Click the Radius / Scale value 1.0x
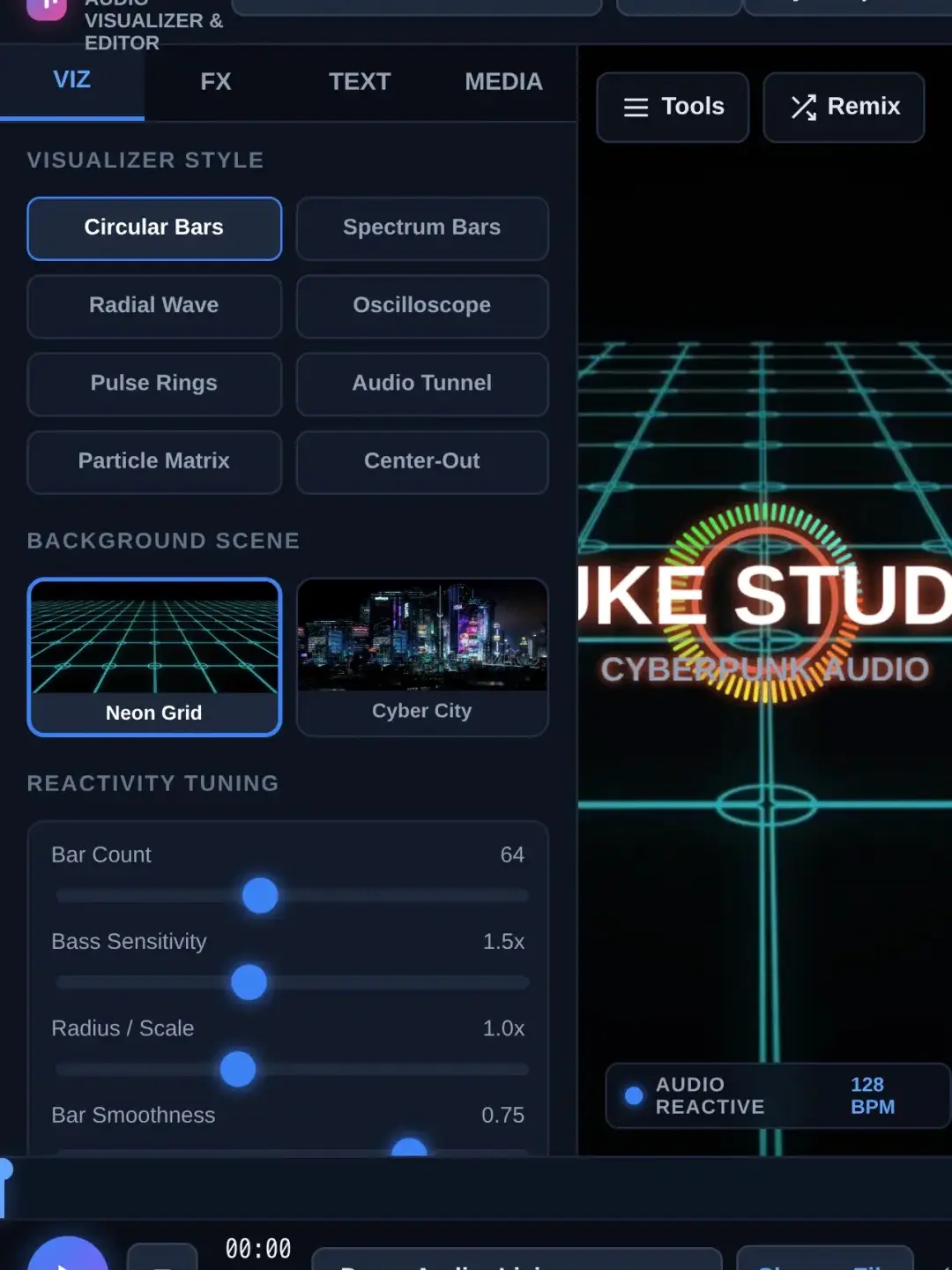The height and width of the screenshot is (1270, 952). point(503,1028)
